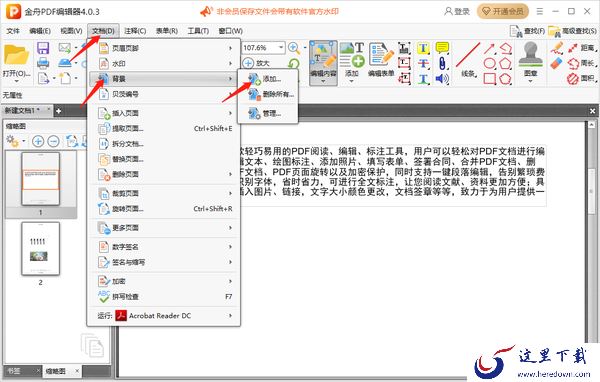600x382 pixels.
Task: Open Acrobat Reader DC run submenu
Action: tap(164, 316)
